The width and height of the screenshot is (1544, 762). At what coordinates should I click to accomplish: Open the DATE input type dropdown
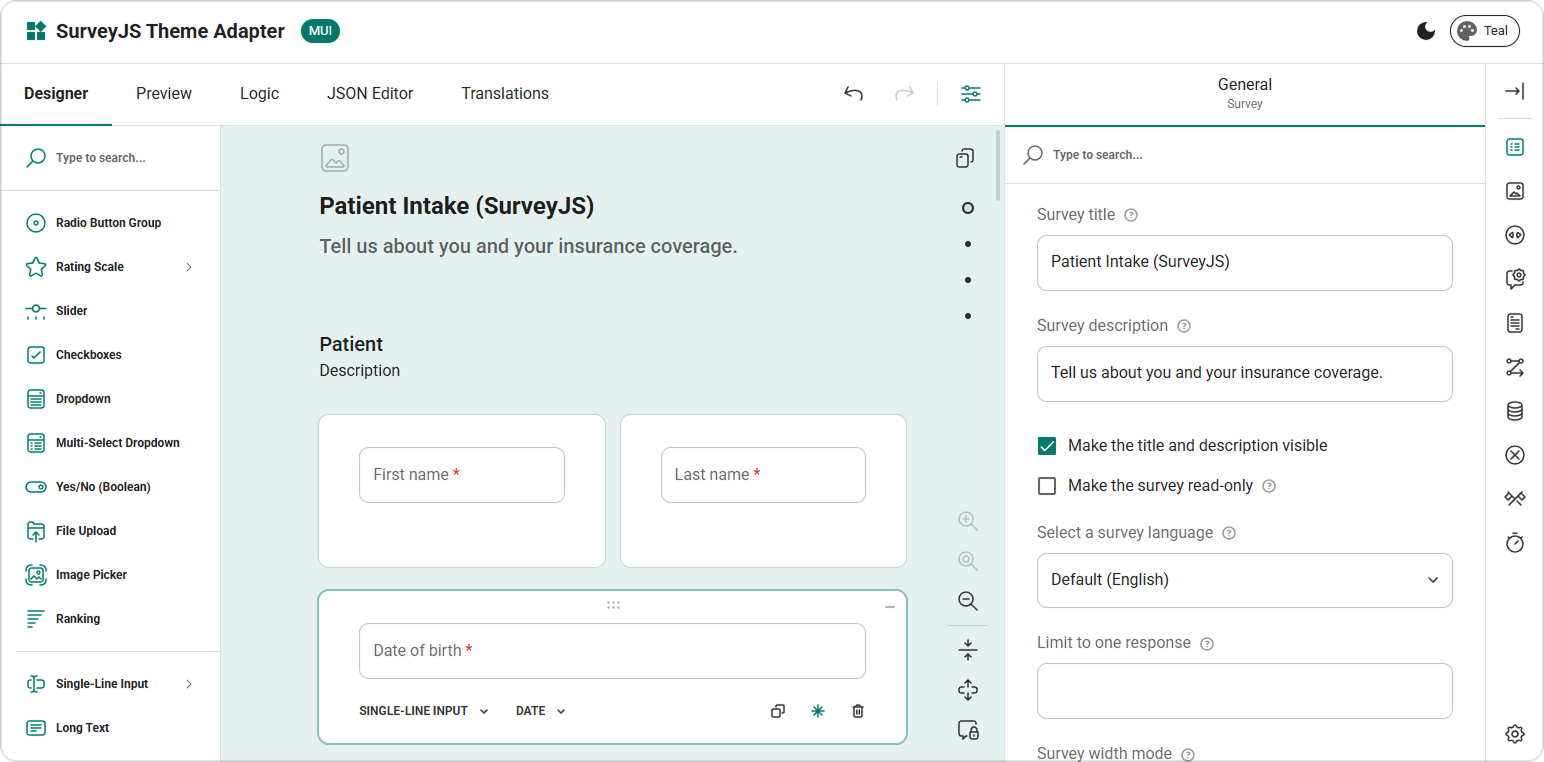coord(541,711)
